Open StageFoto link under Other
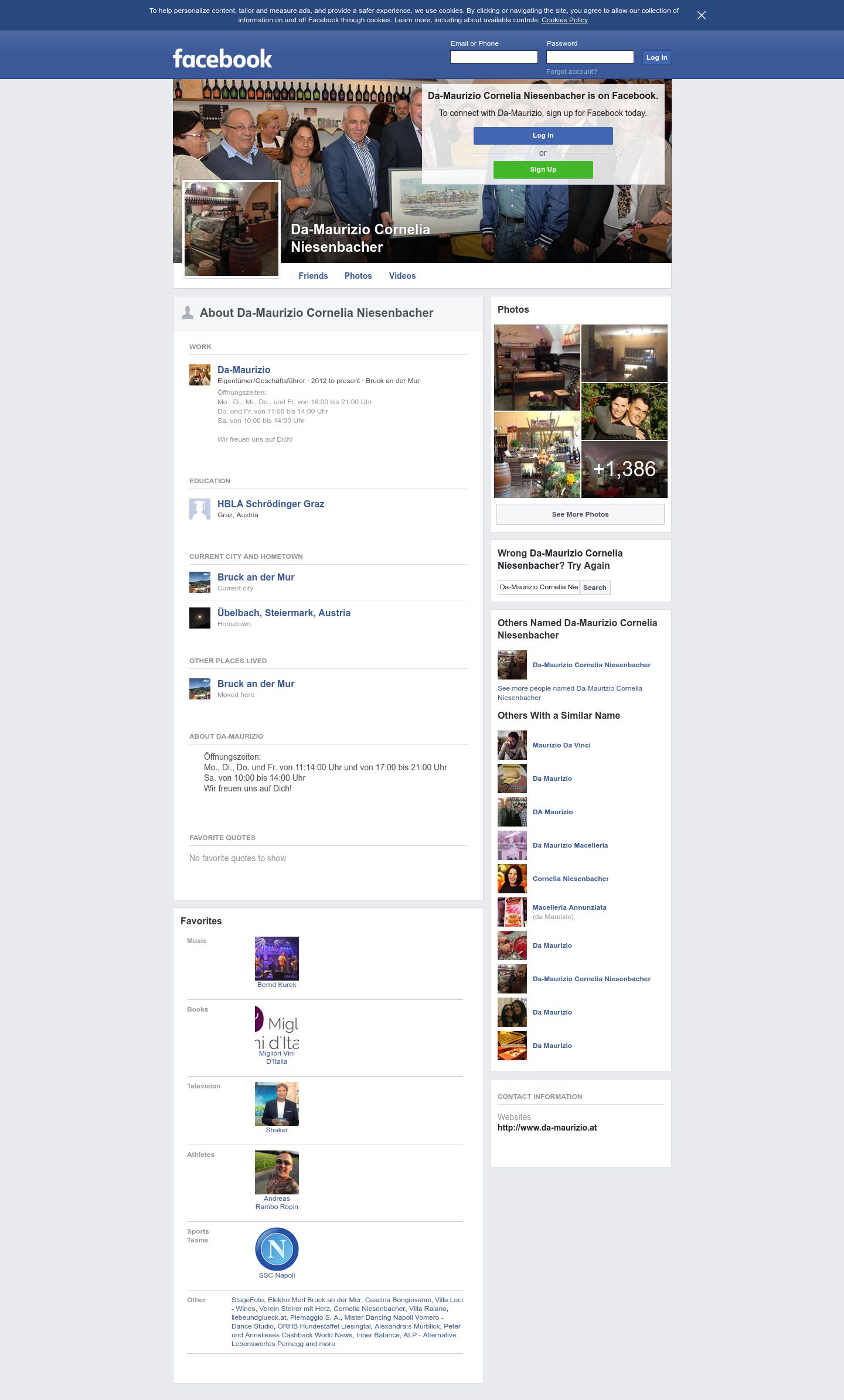The image size is (844, 1400). (247, 1300)
